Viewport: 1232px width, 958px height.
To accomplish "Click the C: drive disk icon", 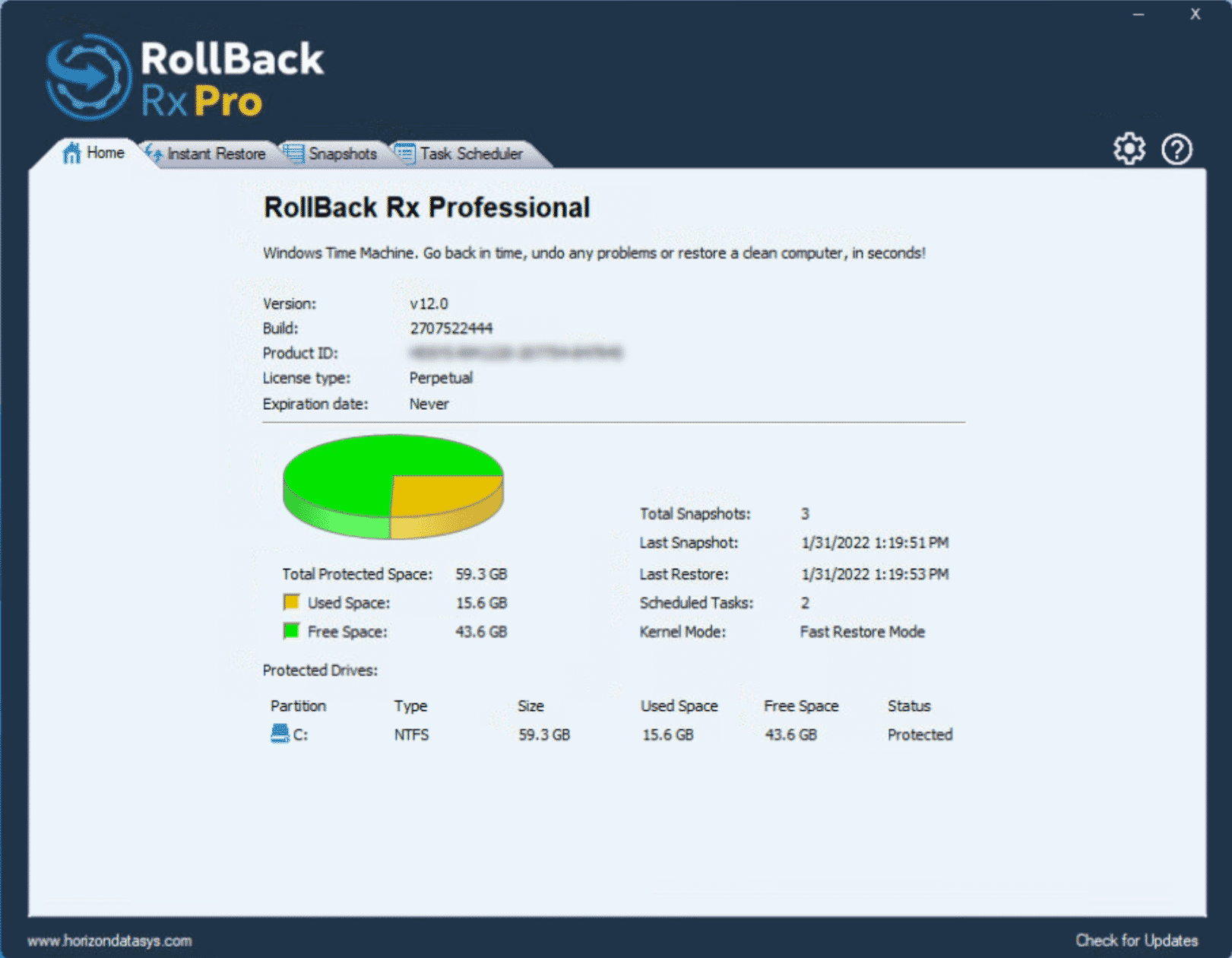I will tap(279, 733).
